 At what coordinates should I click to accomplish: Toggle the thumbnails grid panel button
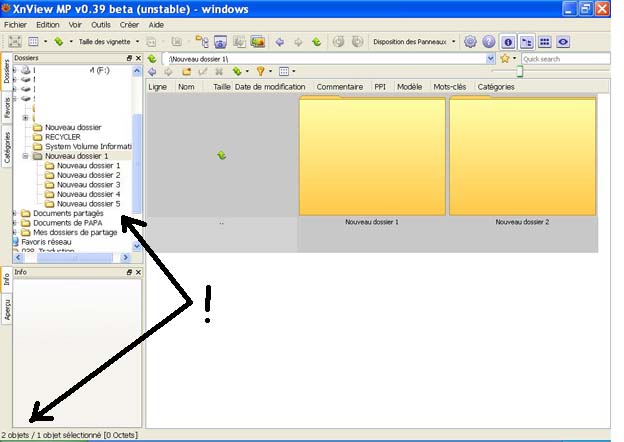[x=544, y=42]
